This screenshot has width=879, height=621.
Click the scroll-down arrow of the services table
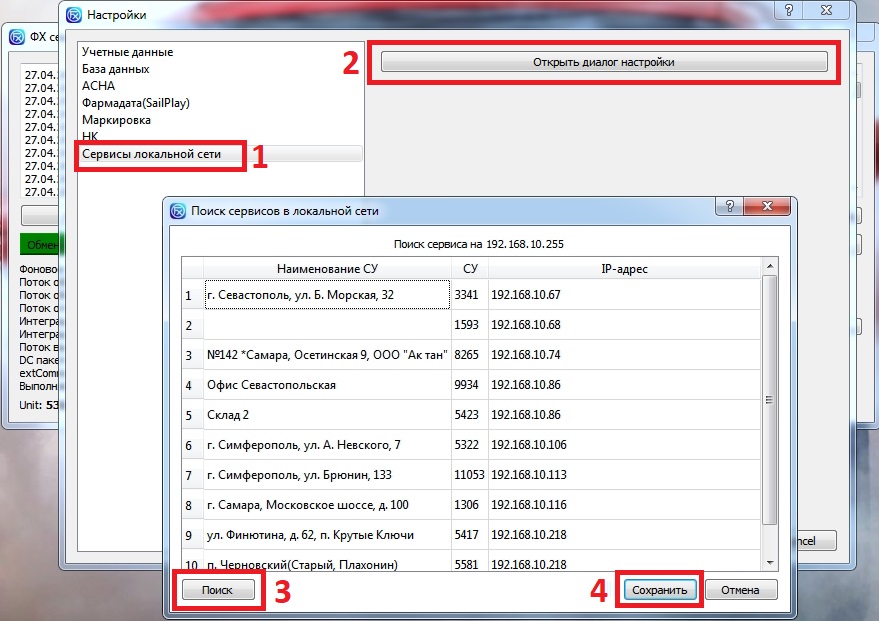pos(769,564)
